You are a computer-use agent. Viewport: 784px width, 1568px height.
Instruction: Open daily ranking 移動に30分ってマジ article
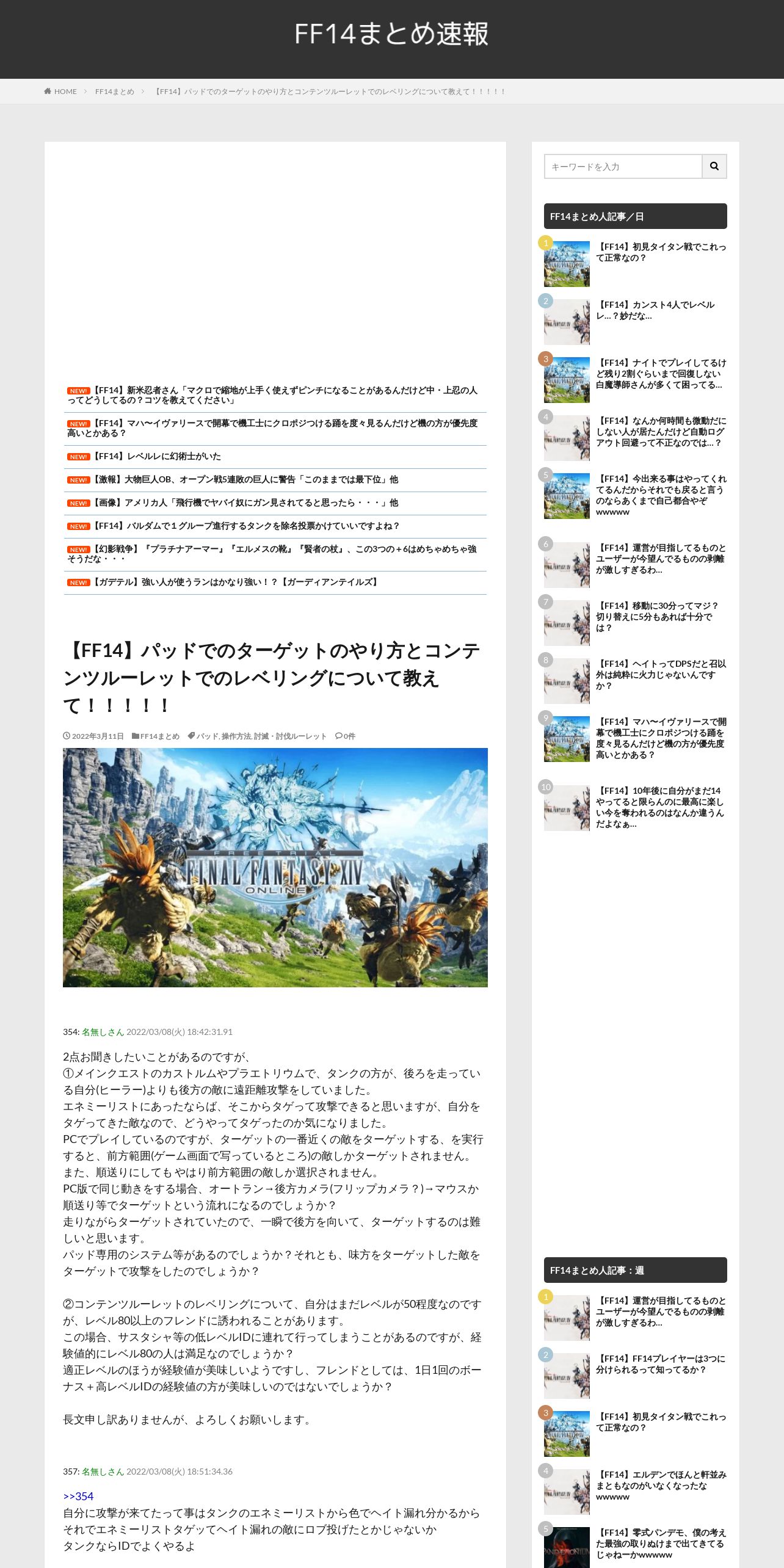tap(658, 617)
